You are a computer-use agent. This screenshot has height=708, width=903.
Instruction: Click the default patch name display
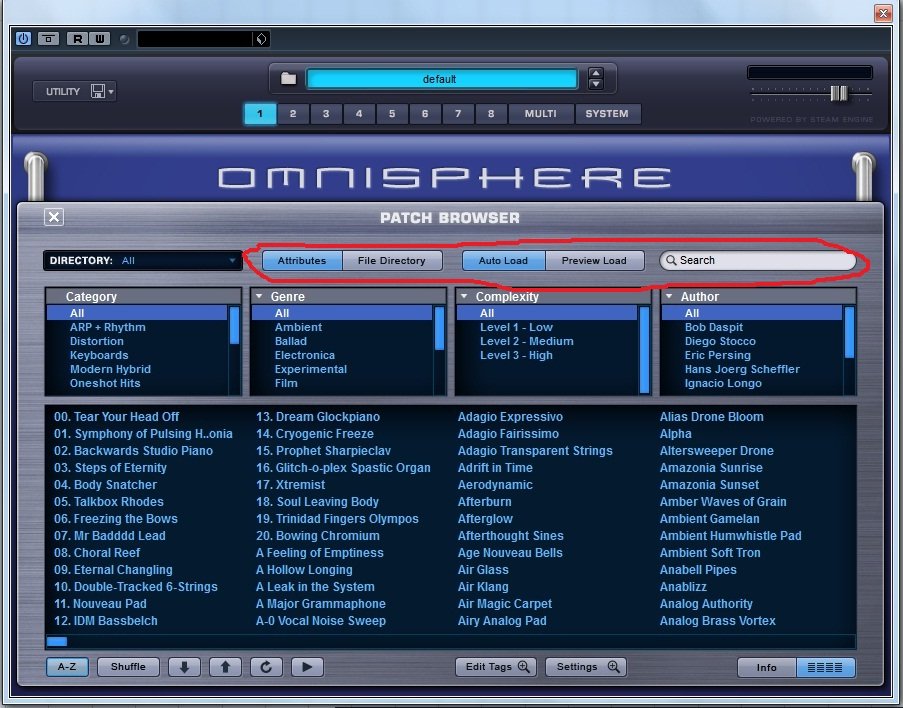click(442, 79)
